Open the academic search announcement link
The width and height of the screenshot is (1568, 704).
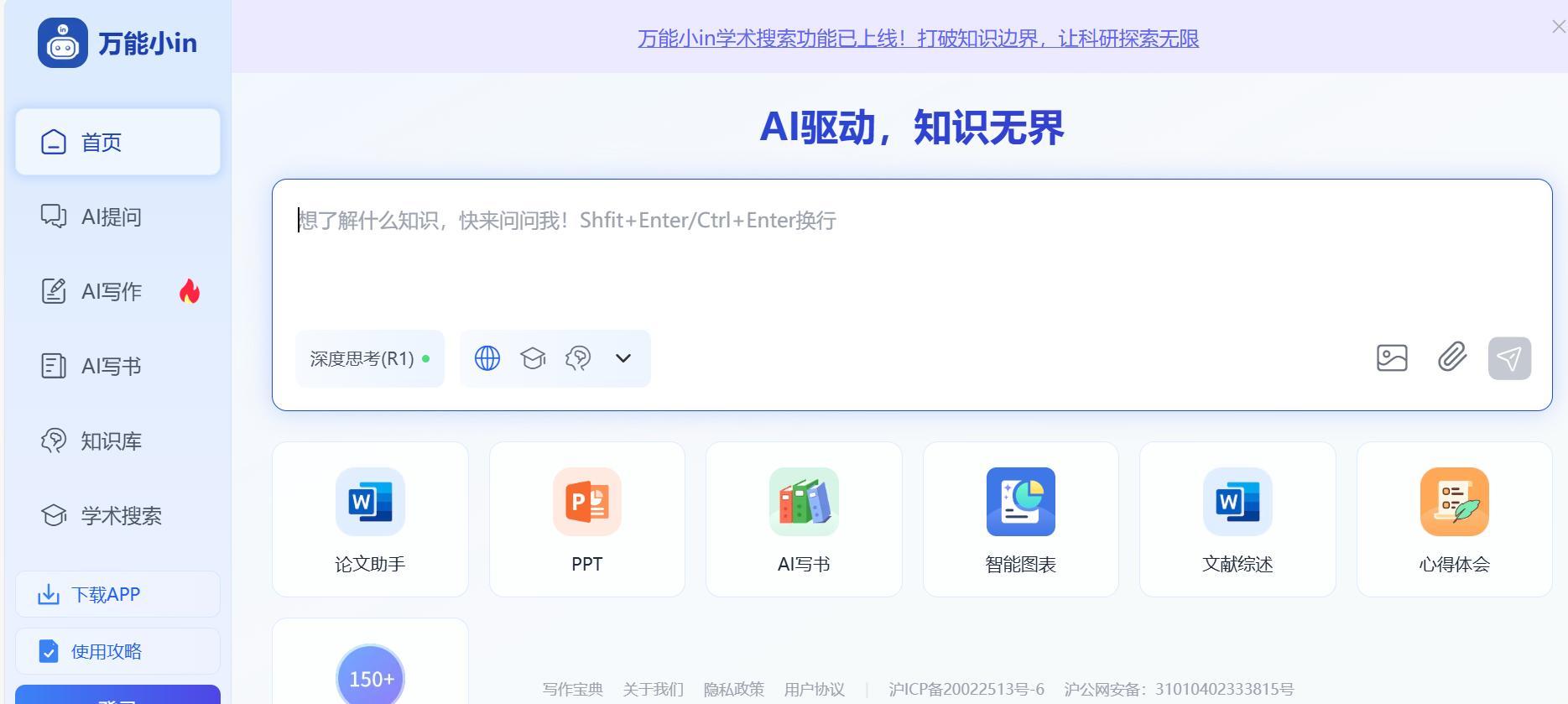(x=918, y=39)
